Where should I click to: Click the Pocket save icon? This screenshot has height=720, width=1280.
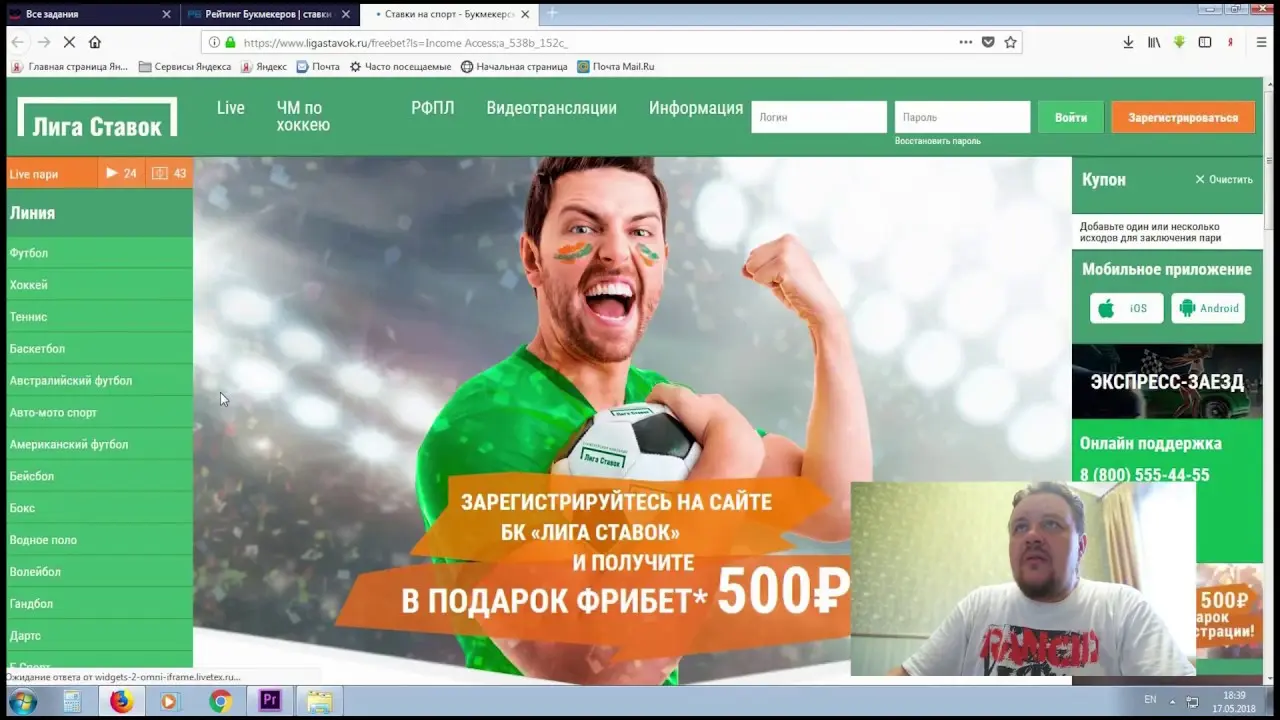point(988,42)
